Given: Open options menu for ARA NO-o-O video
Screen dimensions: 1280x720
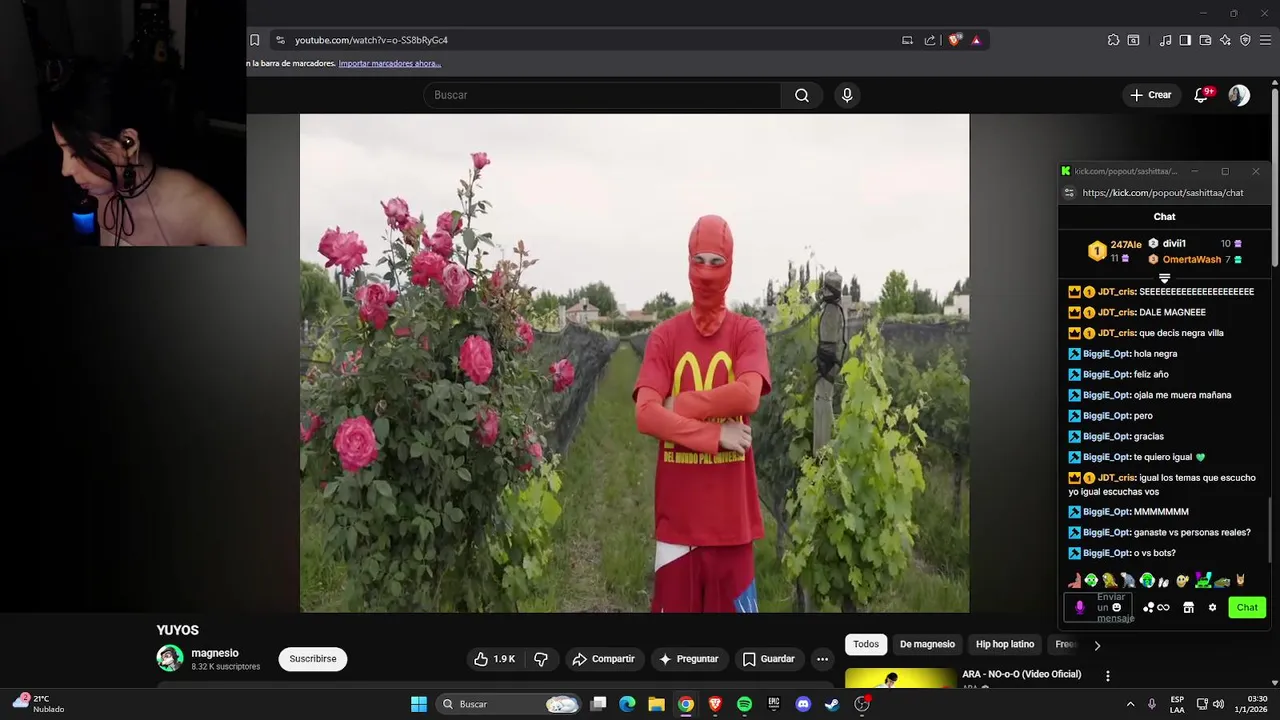Looking at the screenshot, I should 1107,676.
